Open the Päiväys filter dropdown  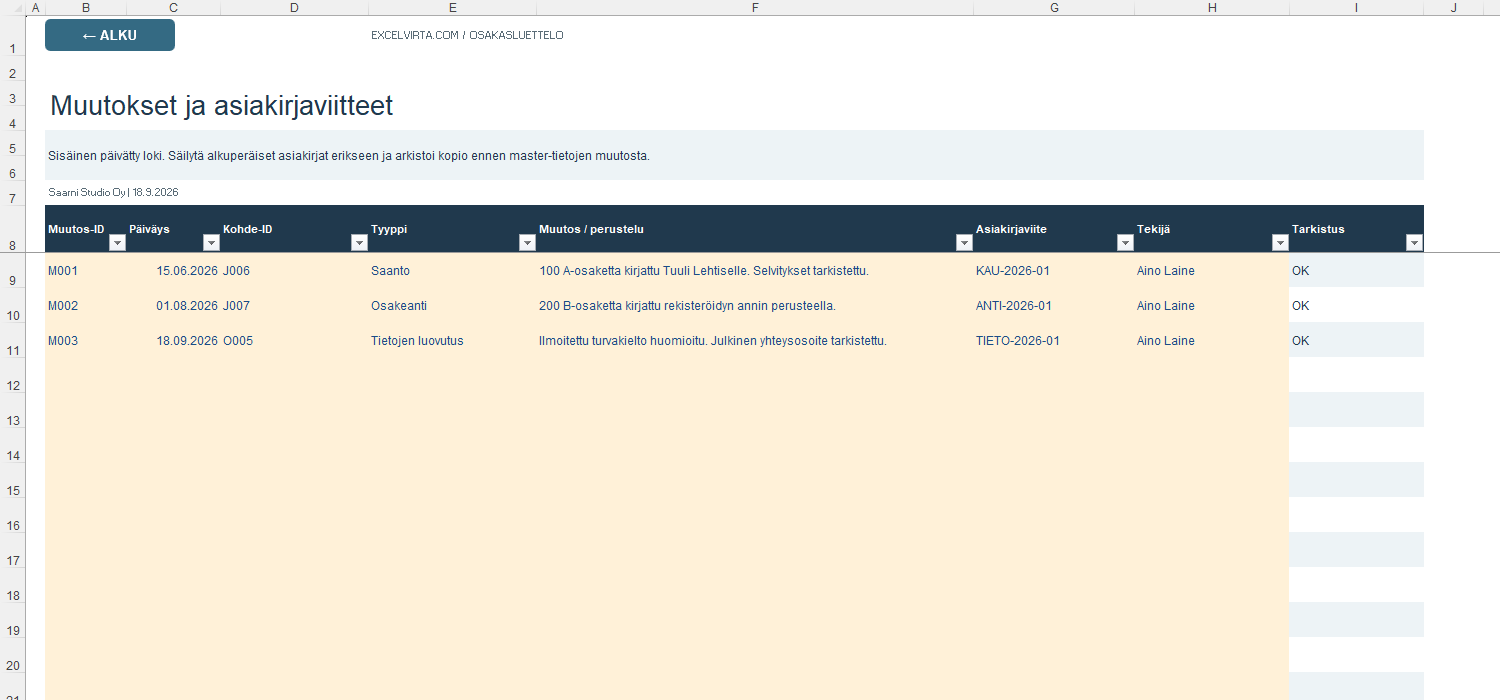tap(211, 242)
